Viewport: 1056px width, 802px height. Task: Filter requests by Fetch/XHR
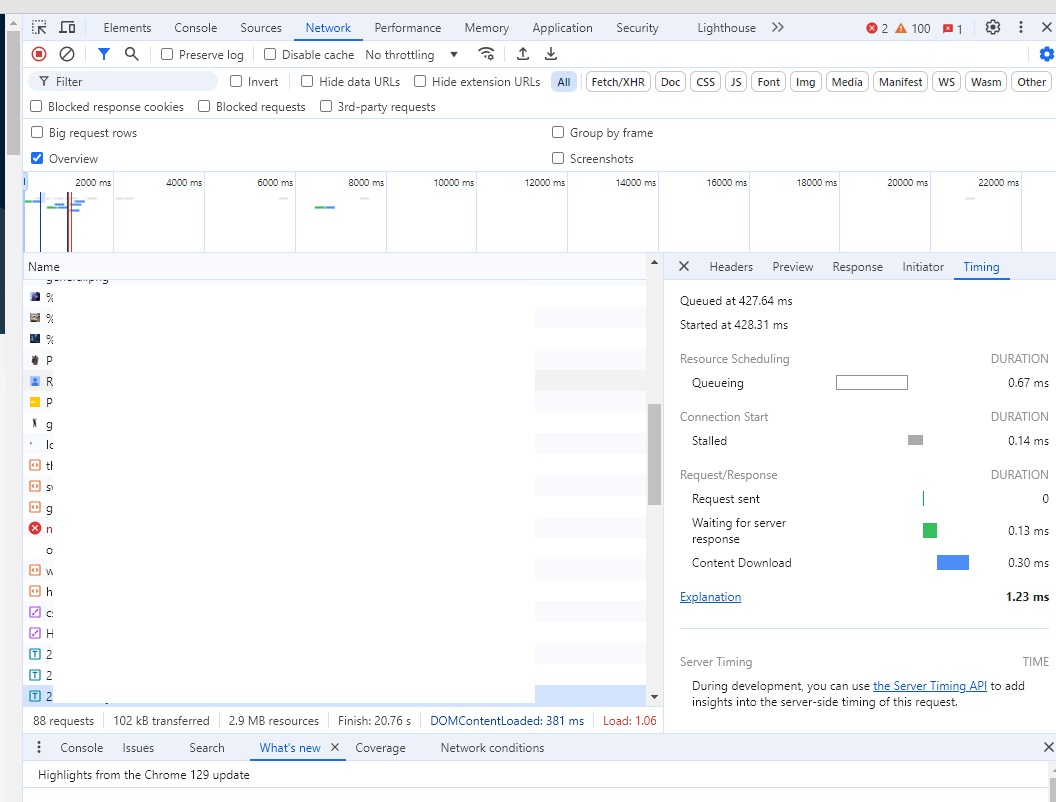pos(618,81)
